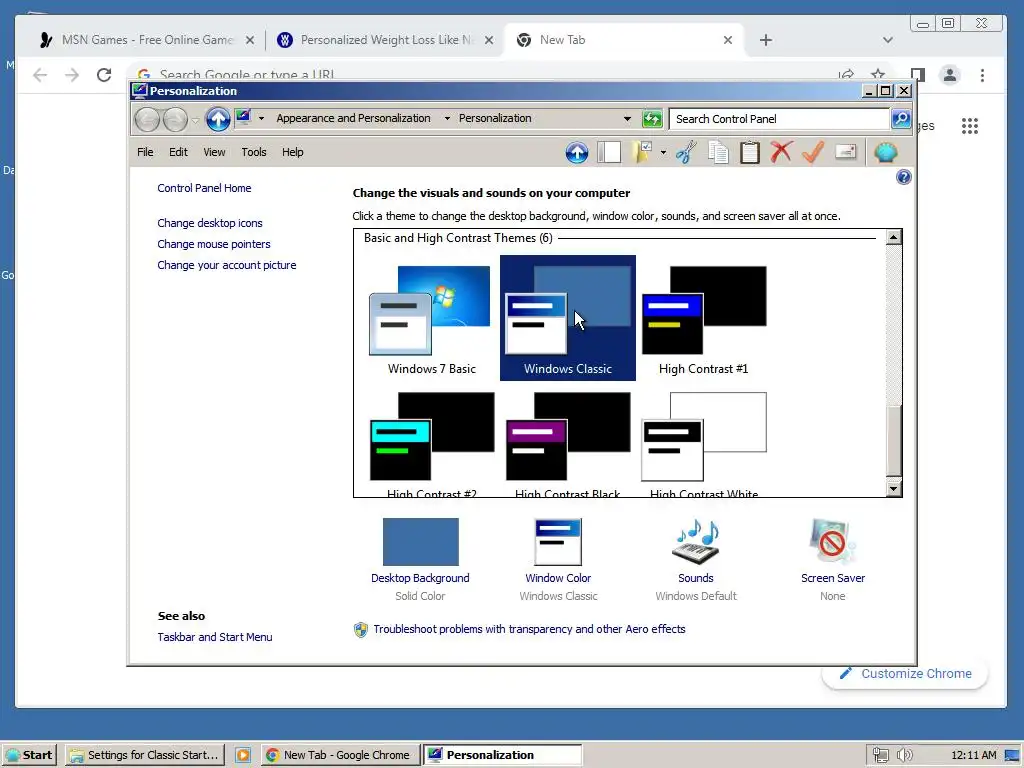The height and width of the screenshot is (768, 1024).
Task: Click the Customize Chrome button
Action: (x=905, y=673)
